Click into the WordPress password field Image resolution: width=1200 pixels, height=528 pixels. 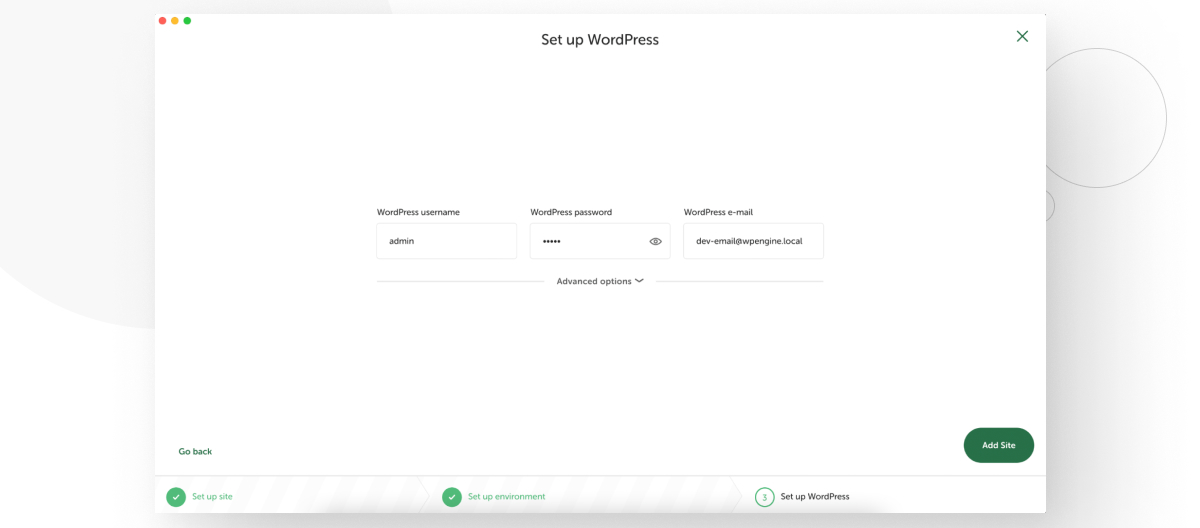[588, 241]
